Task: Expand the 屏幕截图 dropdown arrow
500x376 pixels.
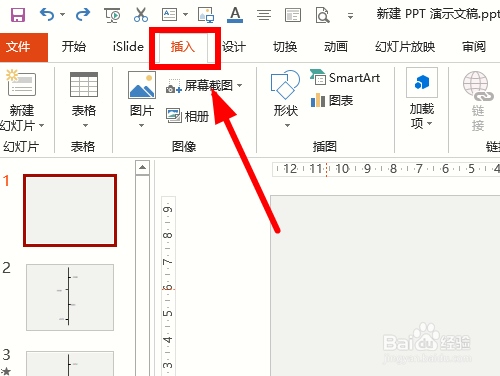Action: [240, 86]
